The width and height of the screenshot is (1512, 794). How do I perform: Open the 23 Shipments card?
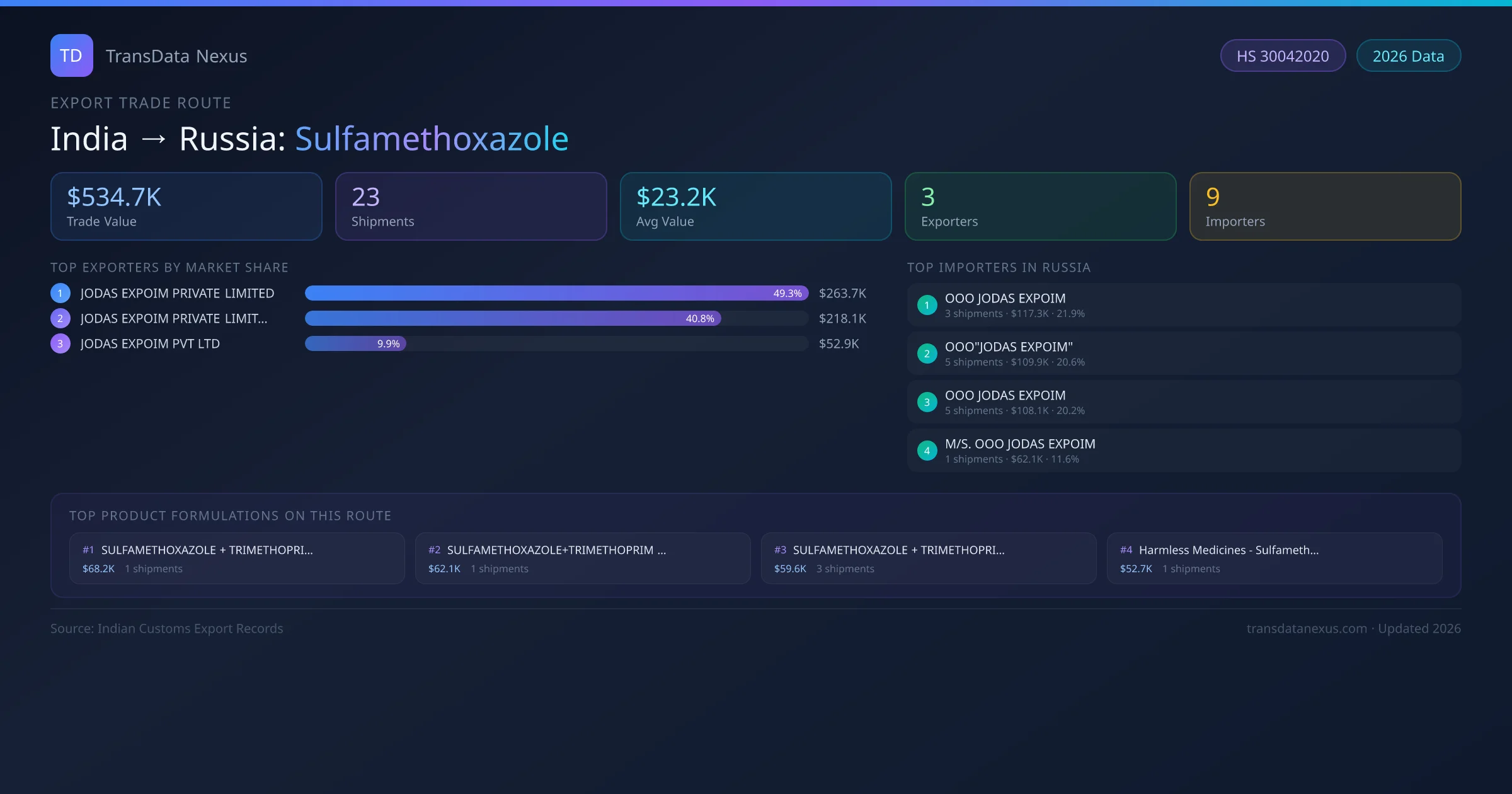coord(471,206)
